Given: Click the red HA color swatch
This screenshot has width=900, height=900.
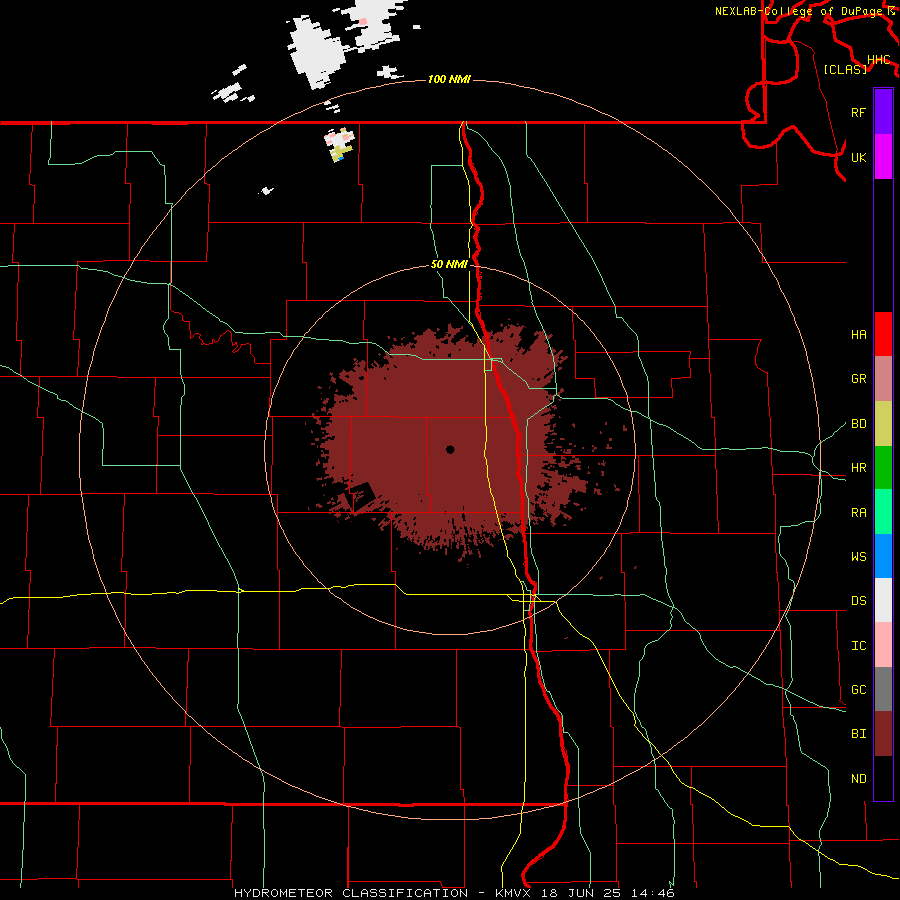Looking at the screenshot, I should (x=883, y=334).
